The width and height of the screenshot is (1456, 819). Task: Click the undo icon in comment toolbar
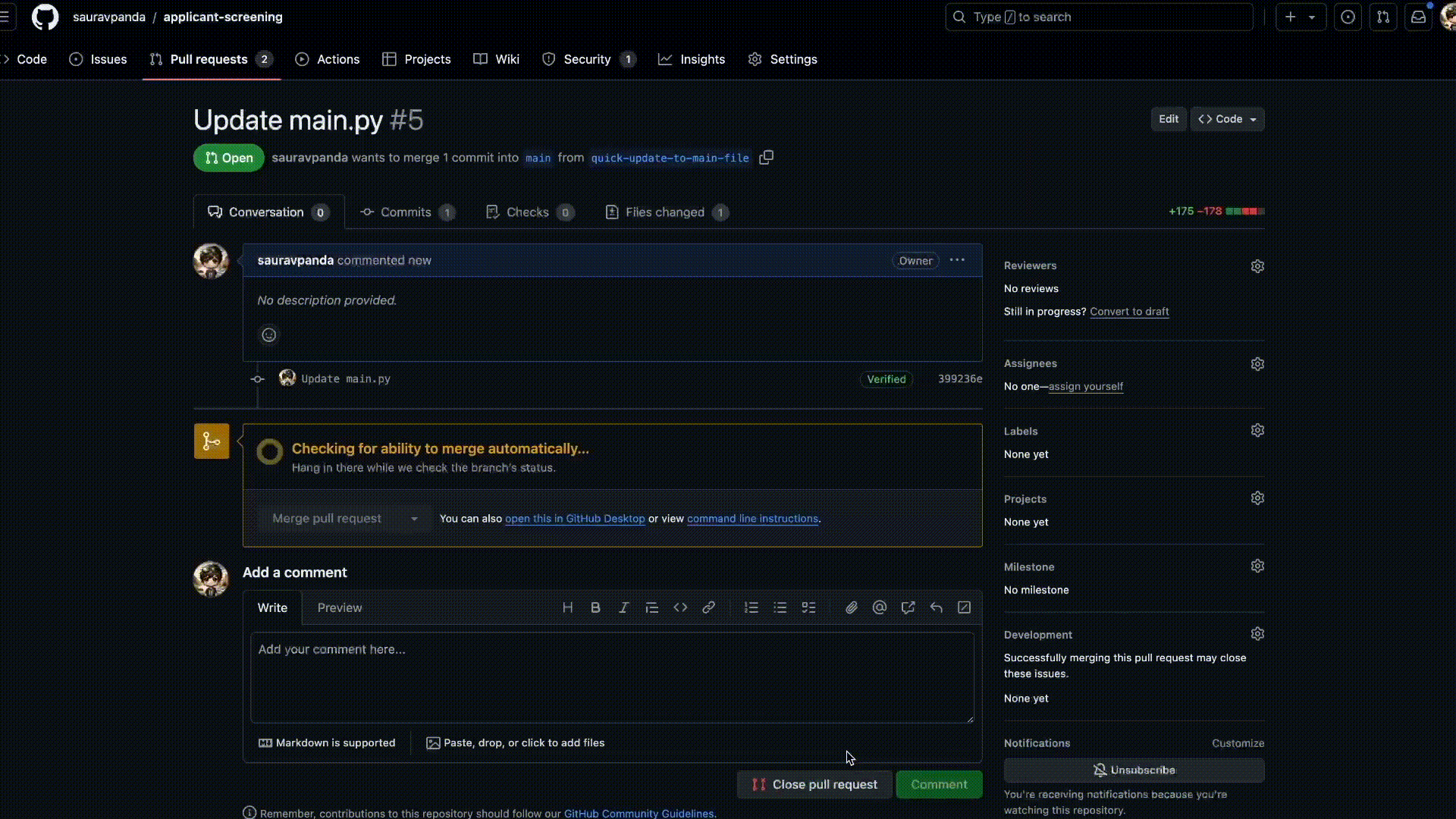(x=937, y=608)
